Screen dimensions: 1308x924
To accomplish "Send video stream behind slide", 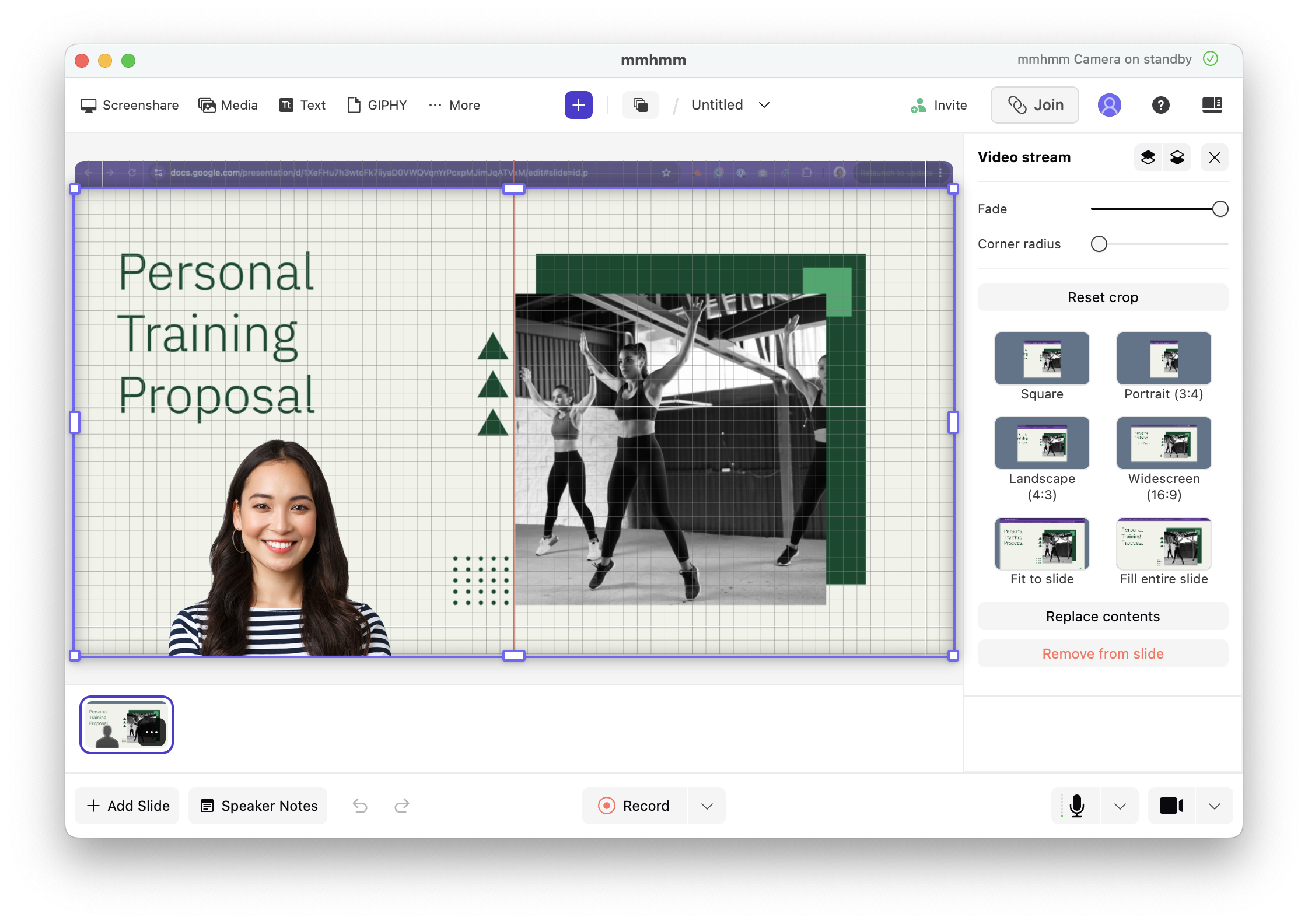I will tap(1177, 157).
